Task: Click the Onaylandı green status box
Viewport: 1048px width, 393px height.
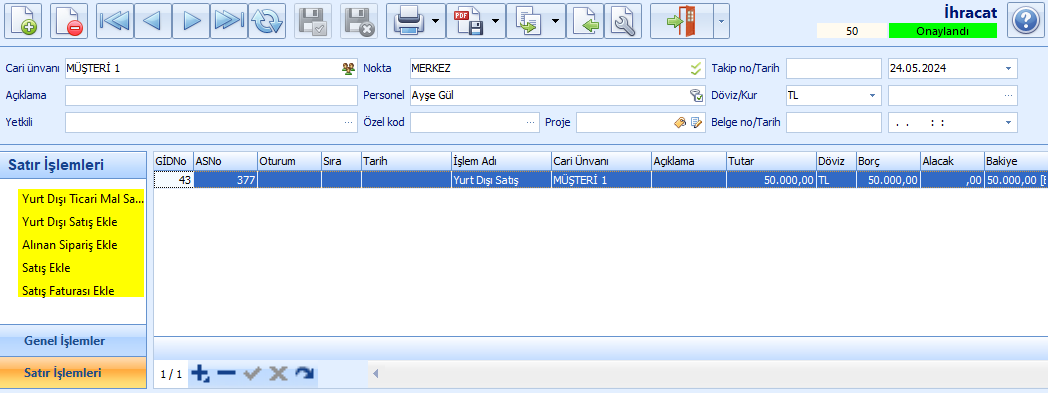Action: (x=942, y=31)
